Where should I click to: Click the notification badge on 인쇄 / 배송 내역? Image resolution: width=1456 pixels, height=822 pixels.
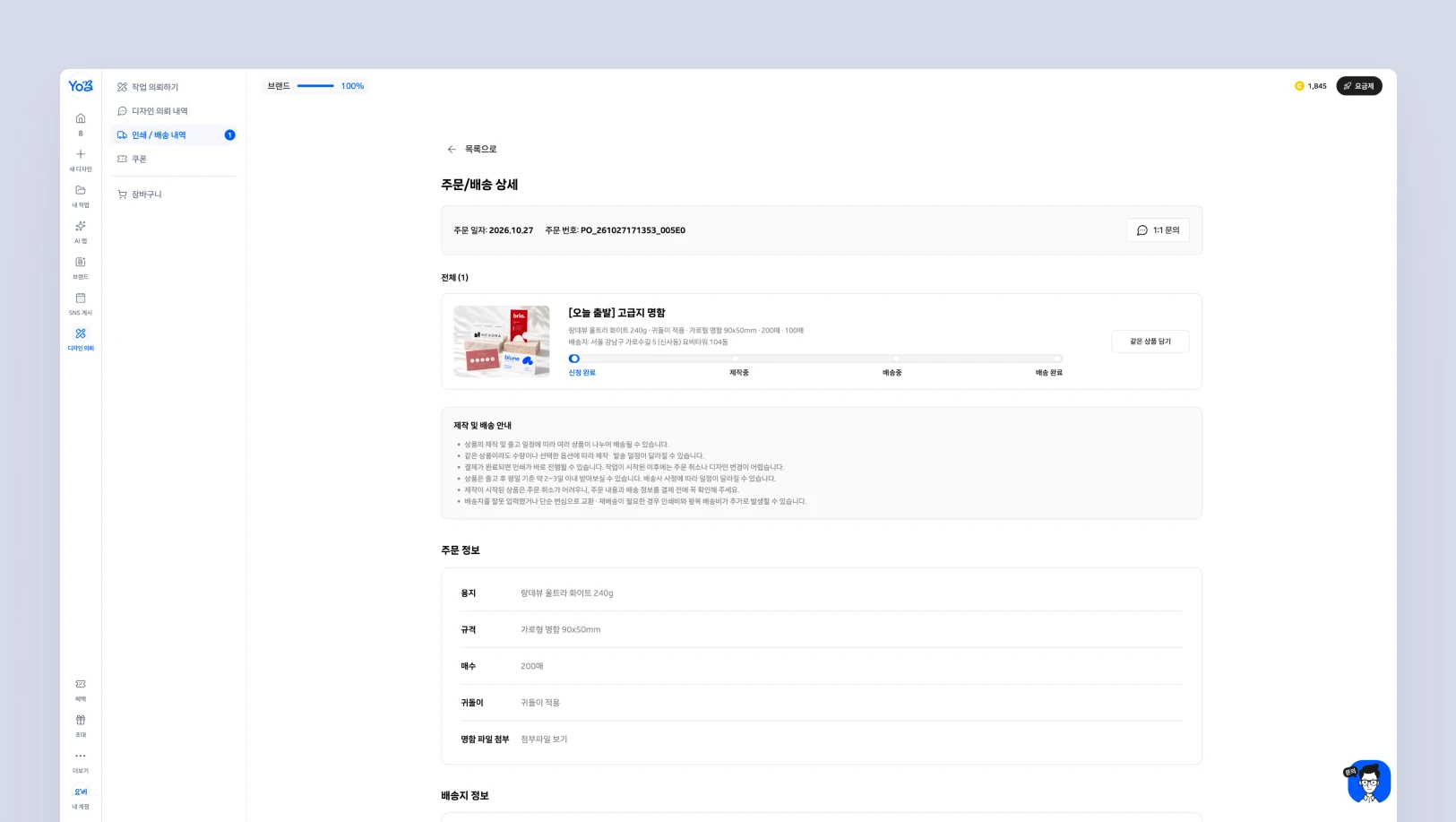[x=229, y=135]
